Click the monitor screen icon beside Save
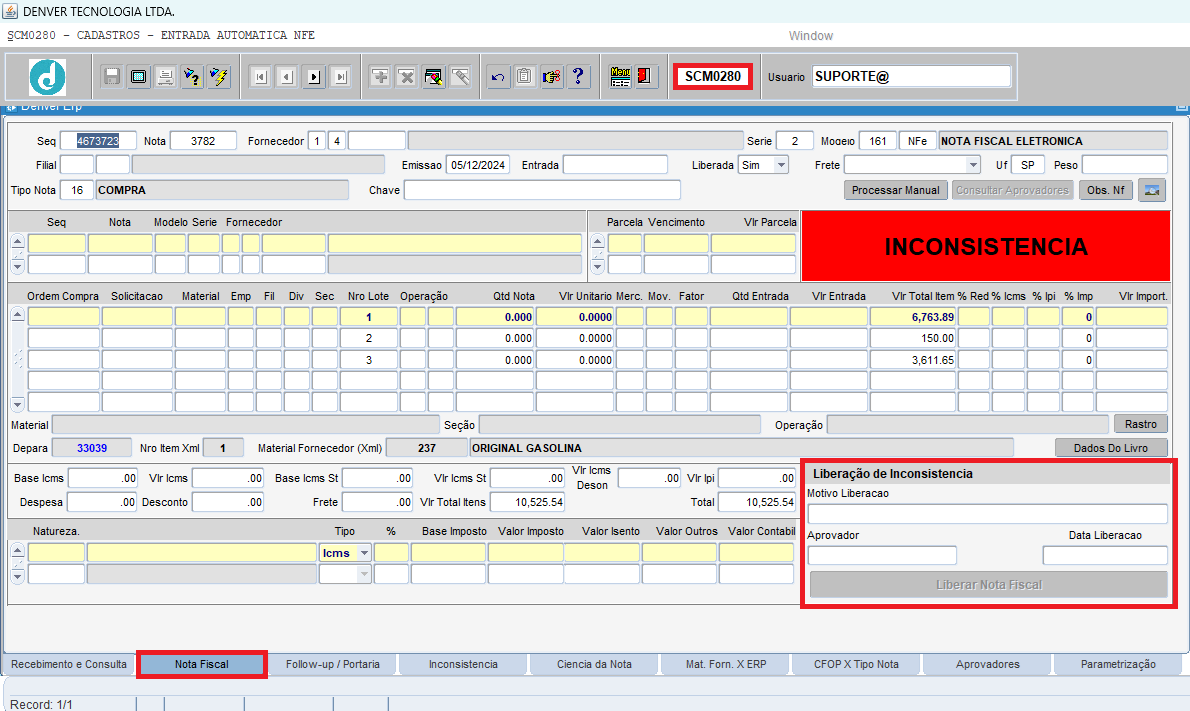The height and width of the screenshot is (711, 1190). click(x=139, y=77)
